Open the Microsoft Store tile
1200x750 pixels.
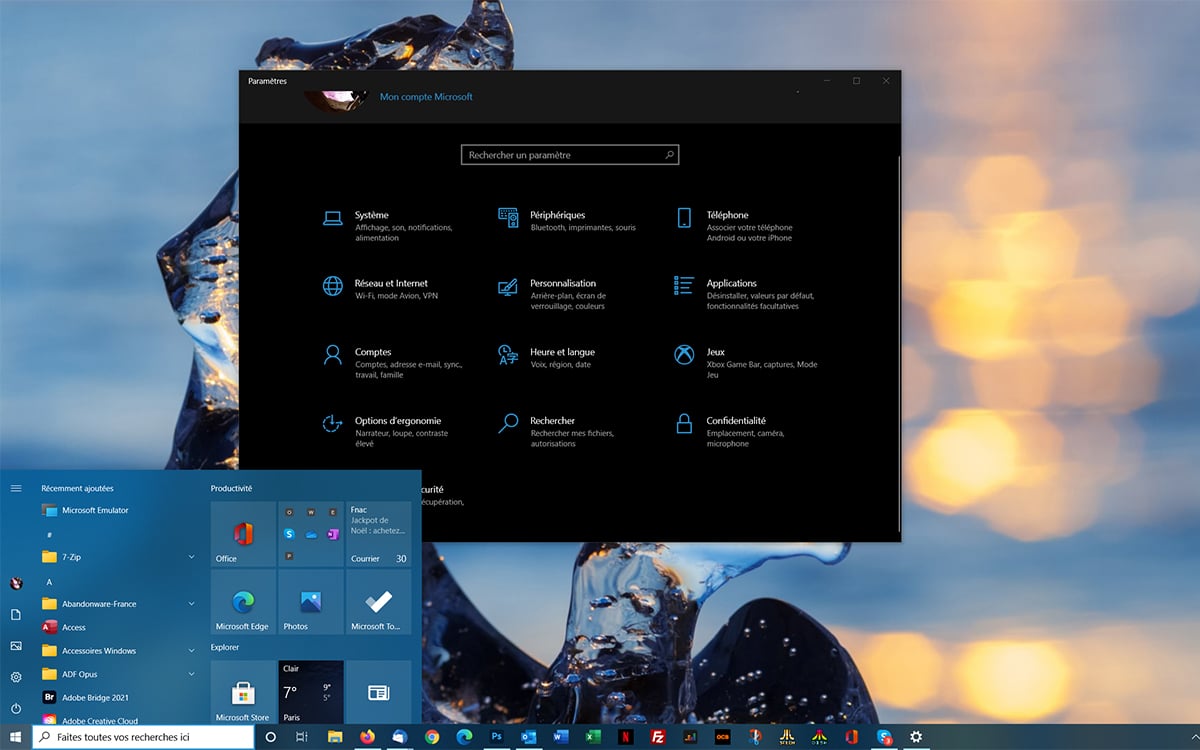click(243, 692)
